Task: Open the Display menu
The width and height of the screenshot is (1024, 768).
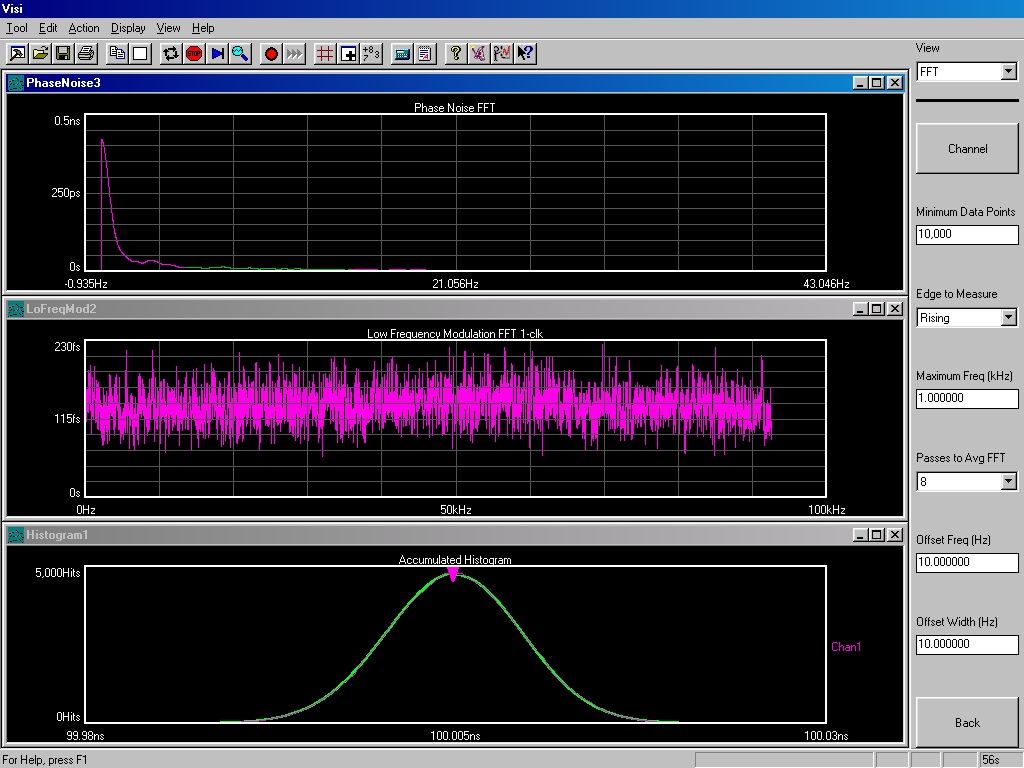Action: pyautogui.click(x=128, y=28)
